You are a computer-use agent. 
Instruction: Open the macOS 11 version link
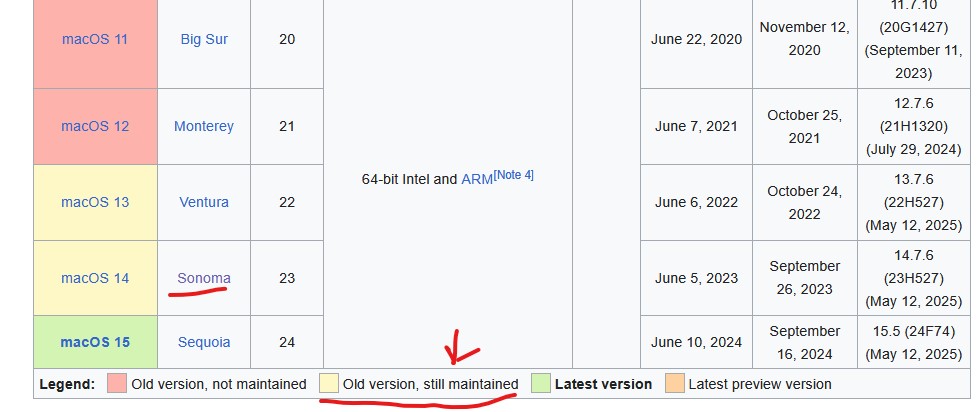[x=95, y=39]
